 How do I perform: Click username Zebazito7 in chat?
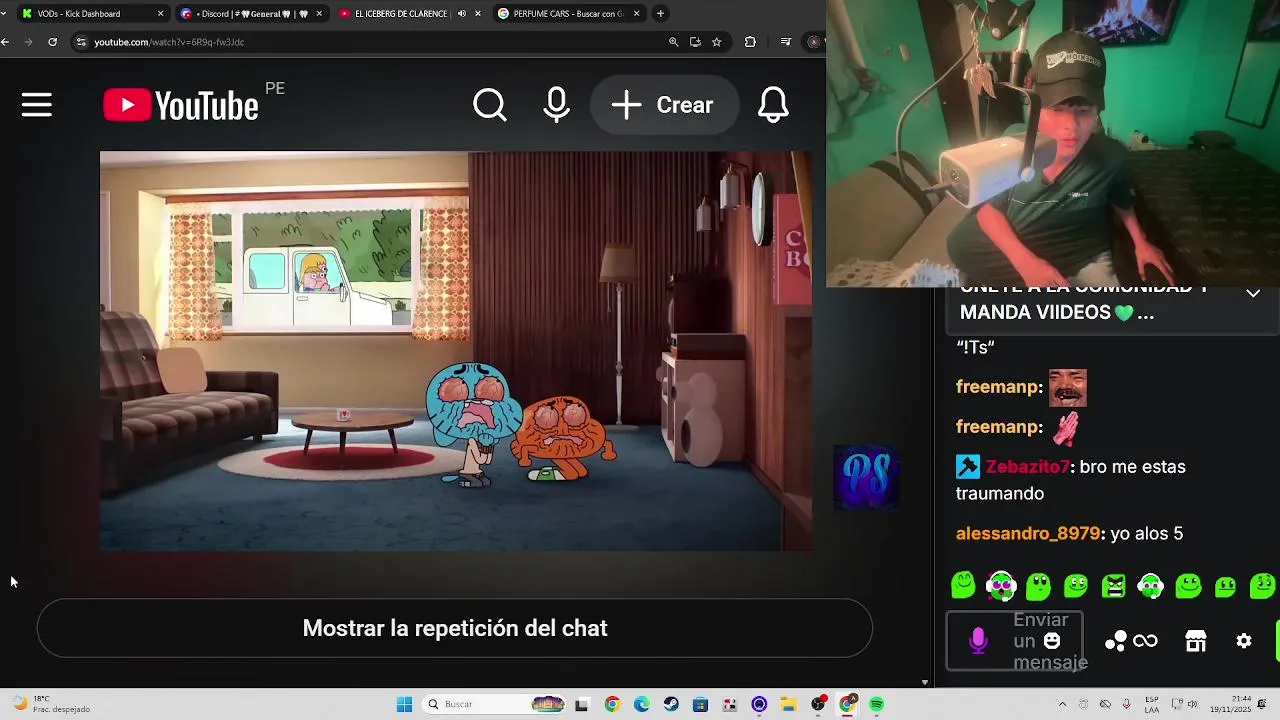point(1028,467)
